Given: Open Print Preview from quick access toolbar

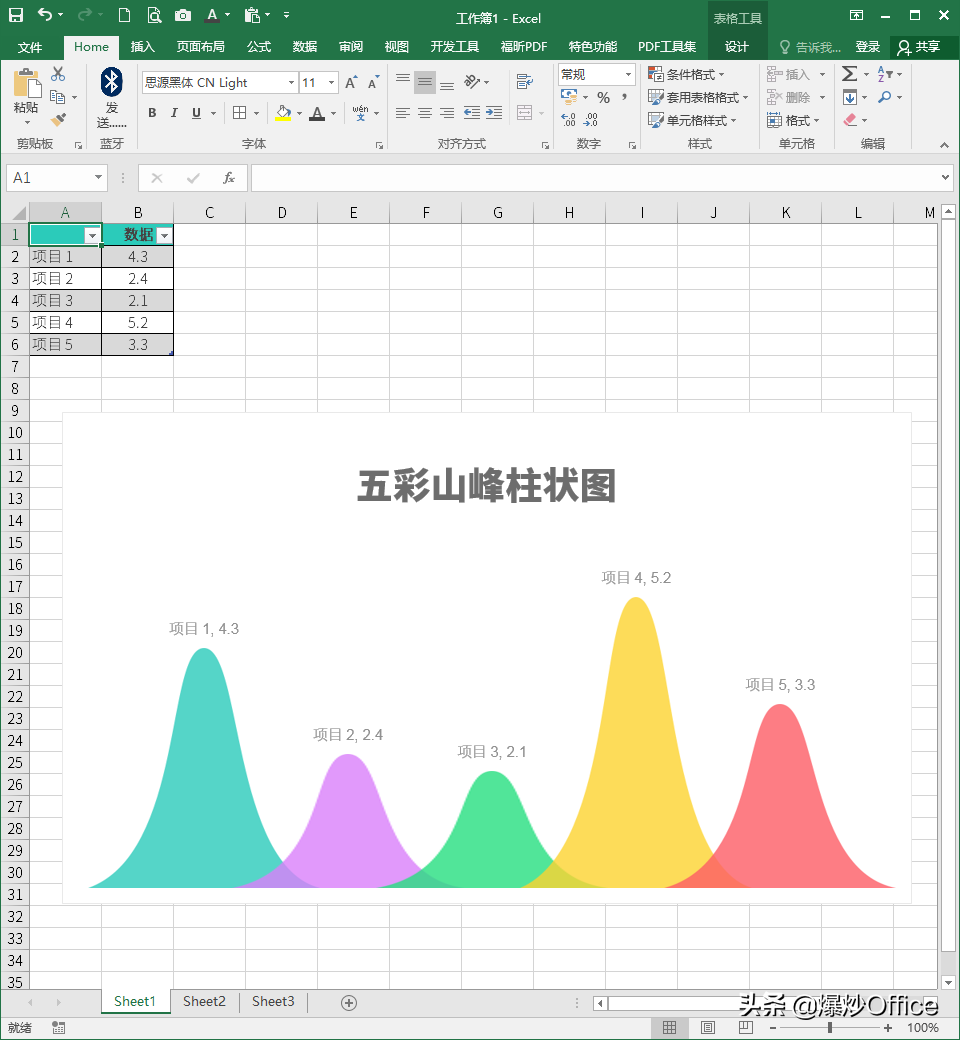Looking at the screenshot, I should pos(154,15).
